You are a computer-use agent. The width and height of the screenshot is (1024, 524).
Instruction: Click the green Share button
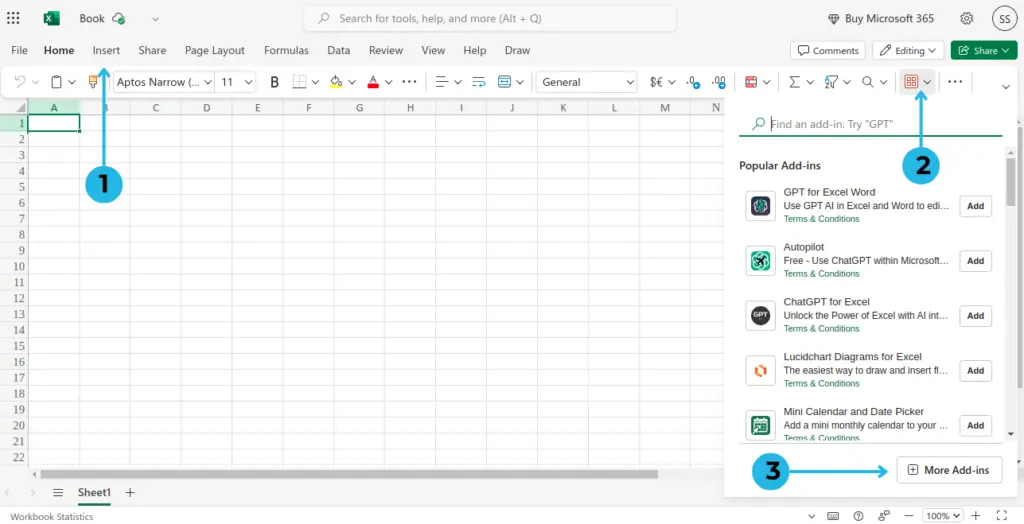(984, 50)
